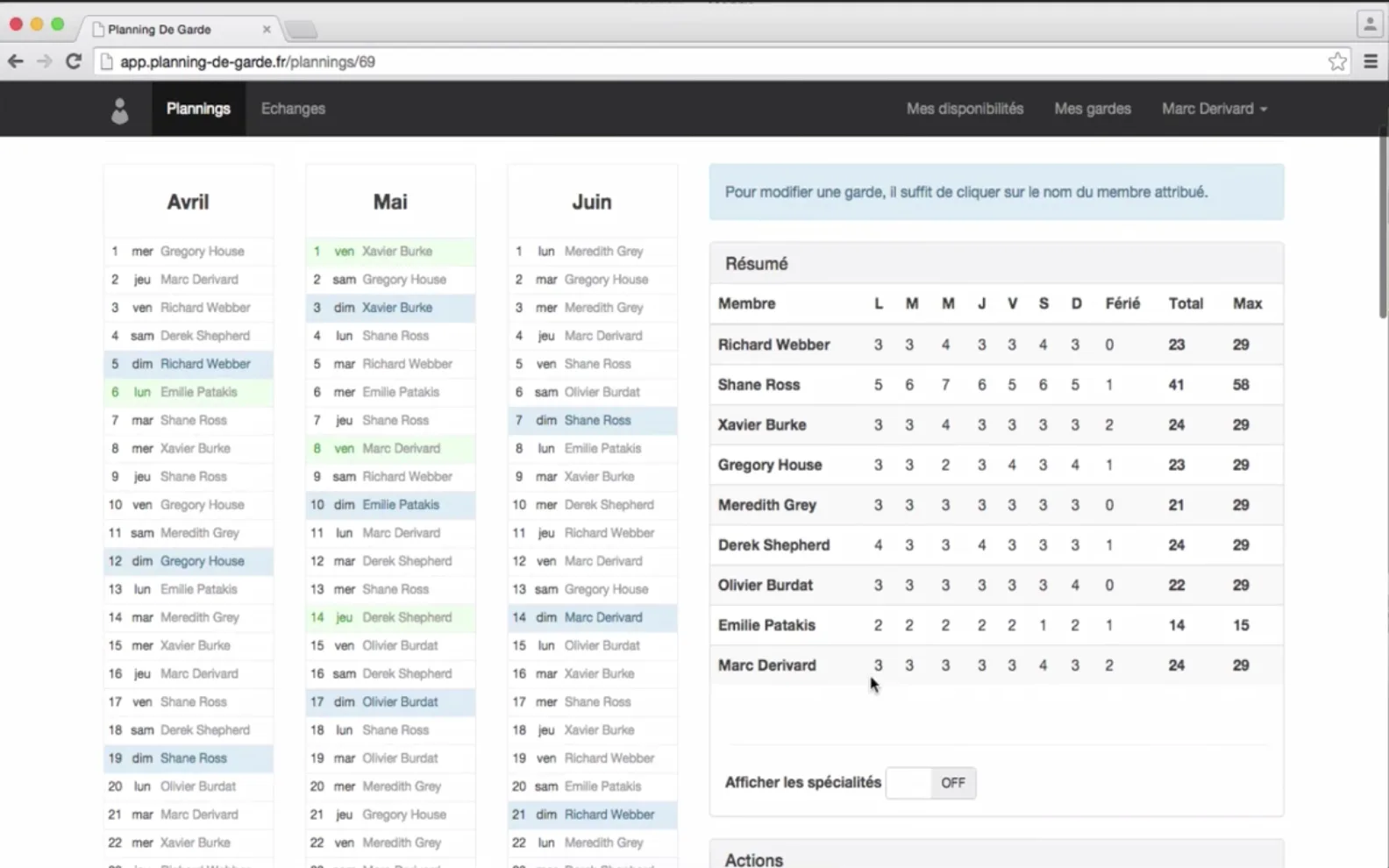The image size is (1389, 868).
Task: Click the Chrome user profile icon
Action: (1370, 25)
